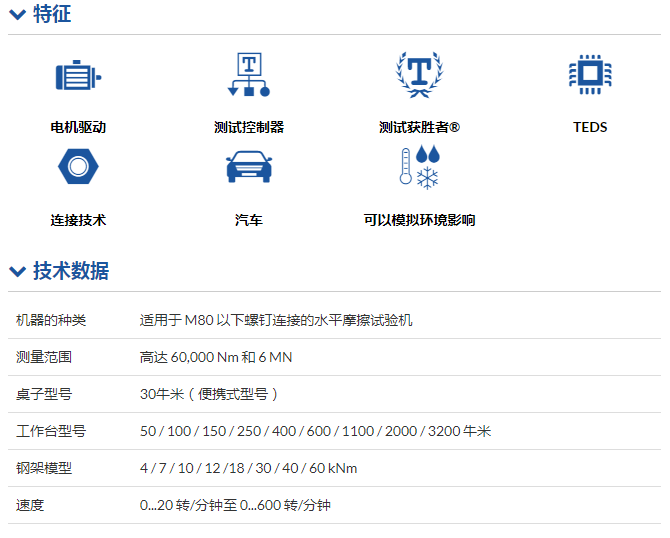Click the 工作台型号 values row
The width and height of the screenshot is (670, 538).
[315, 431]
